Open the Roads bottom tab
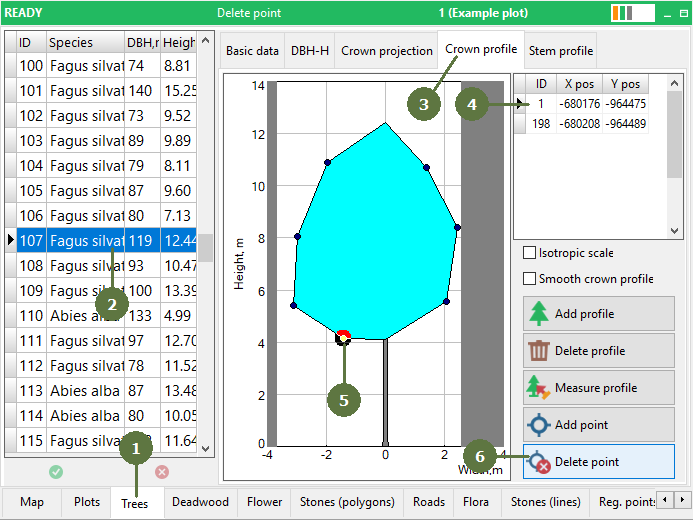This screenshot has width=693, height=520. coord(429,502)
